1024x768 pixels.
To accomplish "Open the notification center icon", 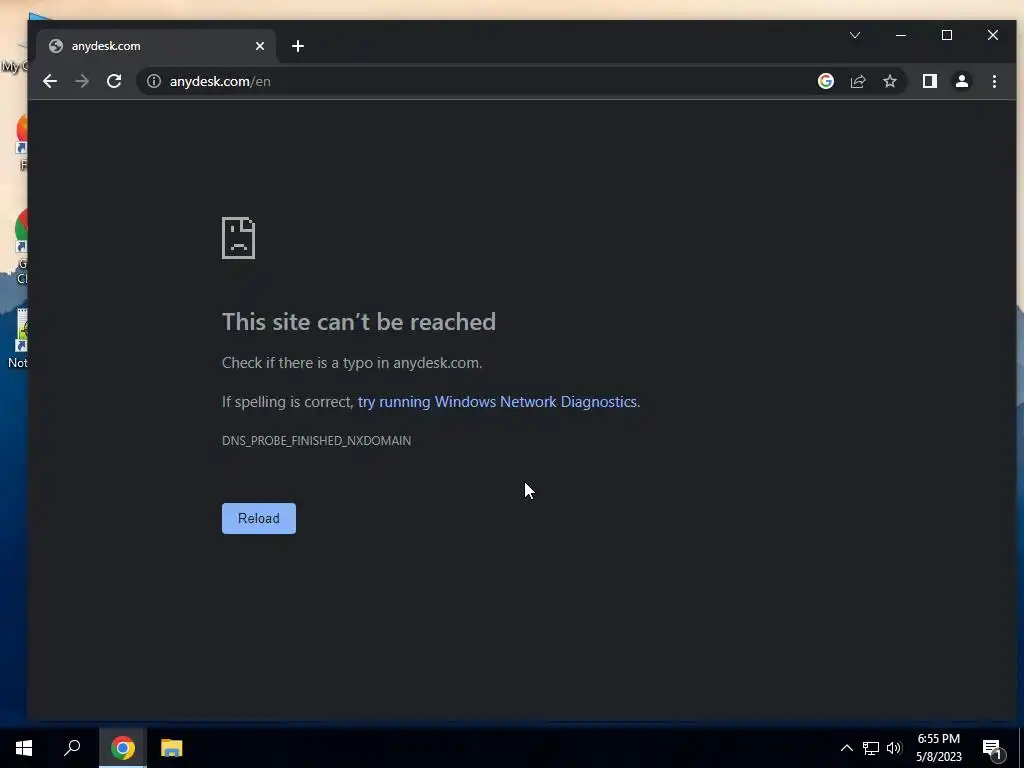I will tap(992, 748).
